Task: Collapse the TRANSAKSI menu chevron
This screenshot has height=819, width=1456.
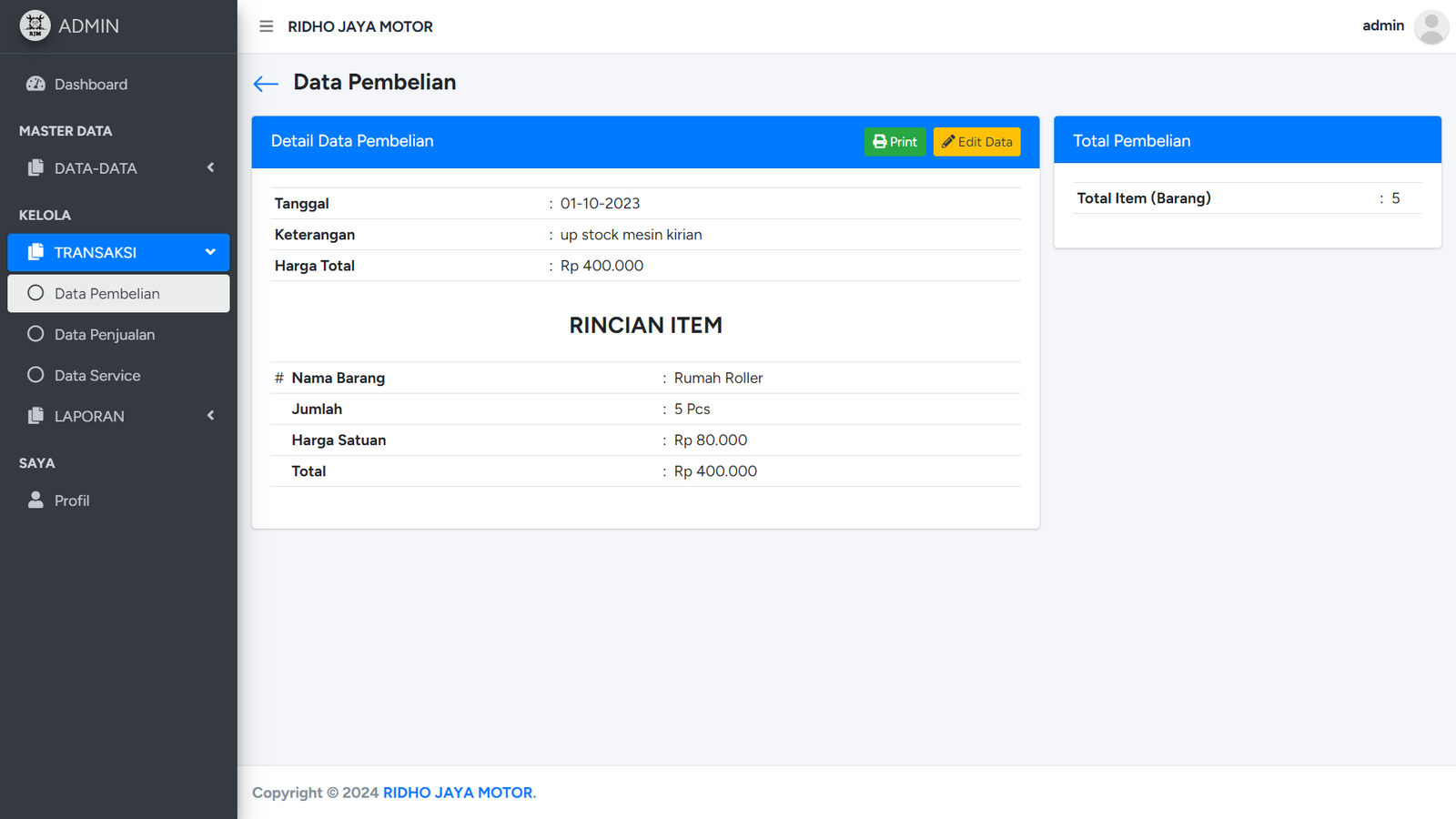Action: pyautogui.click(x=210, y=252)
